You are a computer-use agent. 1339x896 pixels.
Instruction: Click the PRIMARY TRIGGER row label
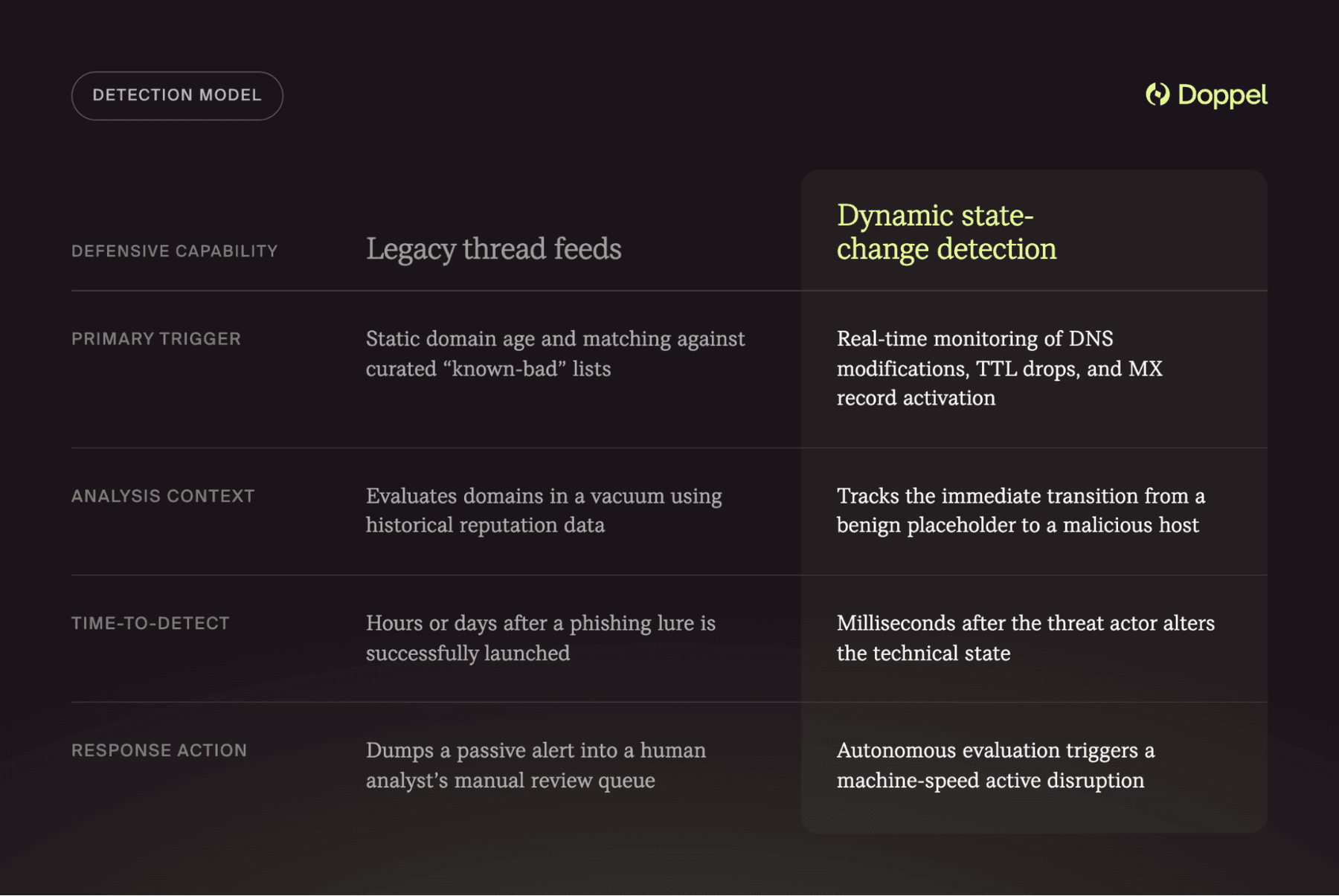[x=156, y=339]
